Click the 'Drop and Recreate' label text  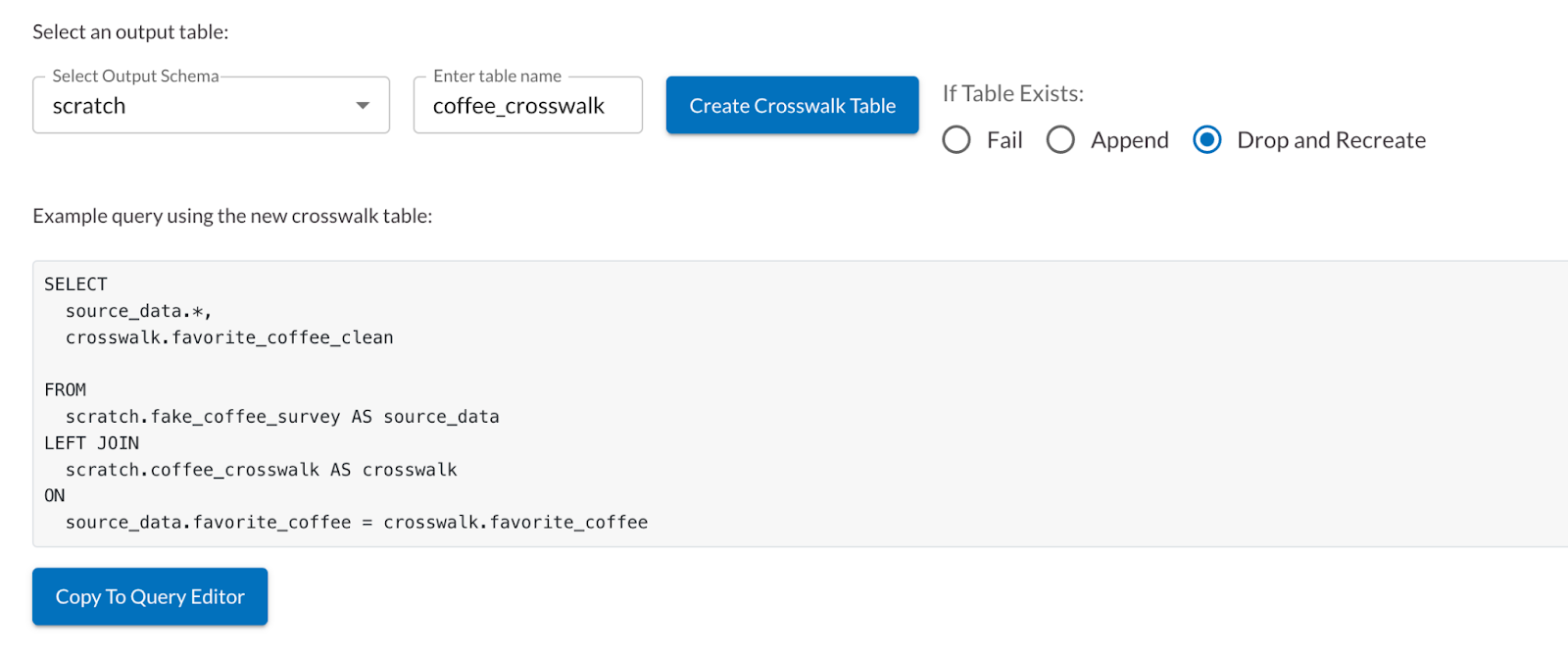1331,140
